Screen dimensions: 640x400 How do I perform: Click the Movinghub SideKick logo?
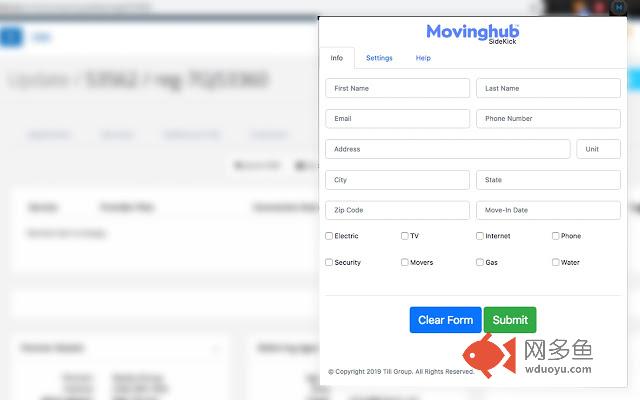coord(472,33)
